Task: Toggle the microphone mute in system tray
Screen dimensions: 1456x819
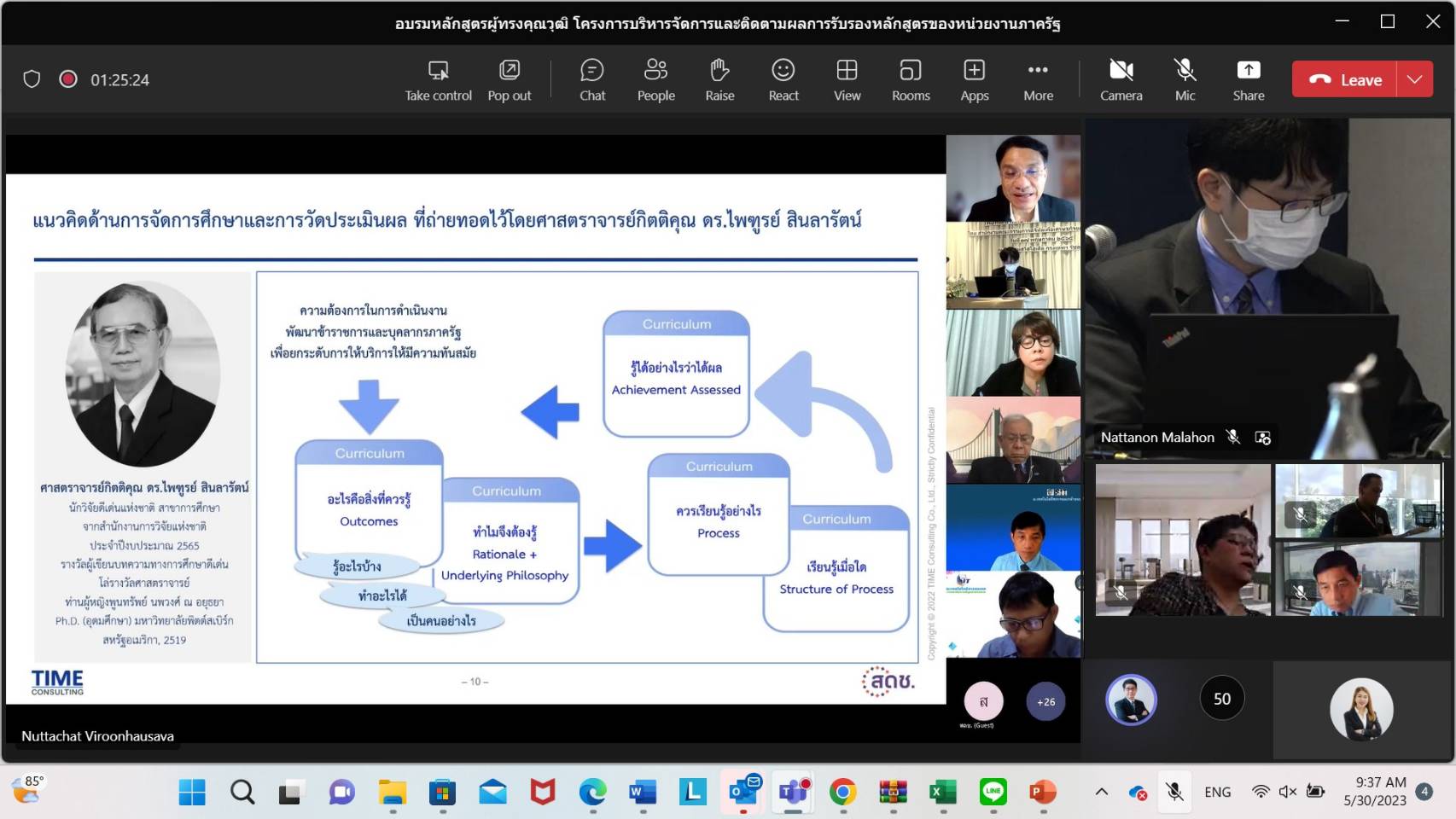Action: pos(1174,792)
